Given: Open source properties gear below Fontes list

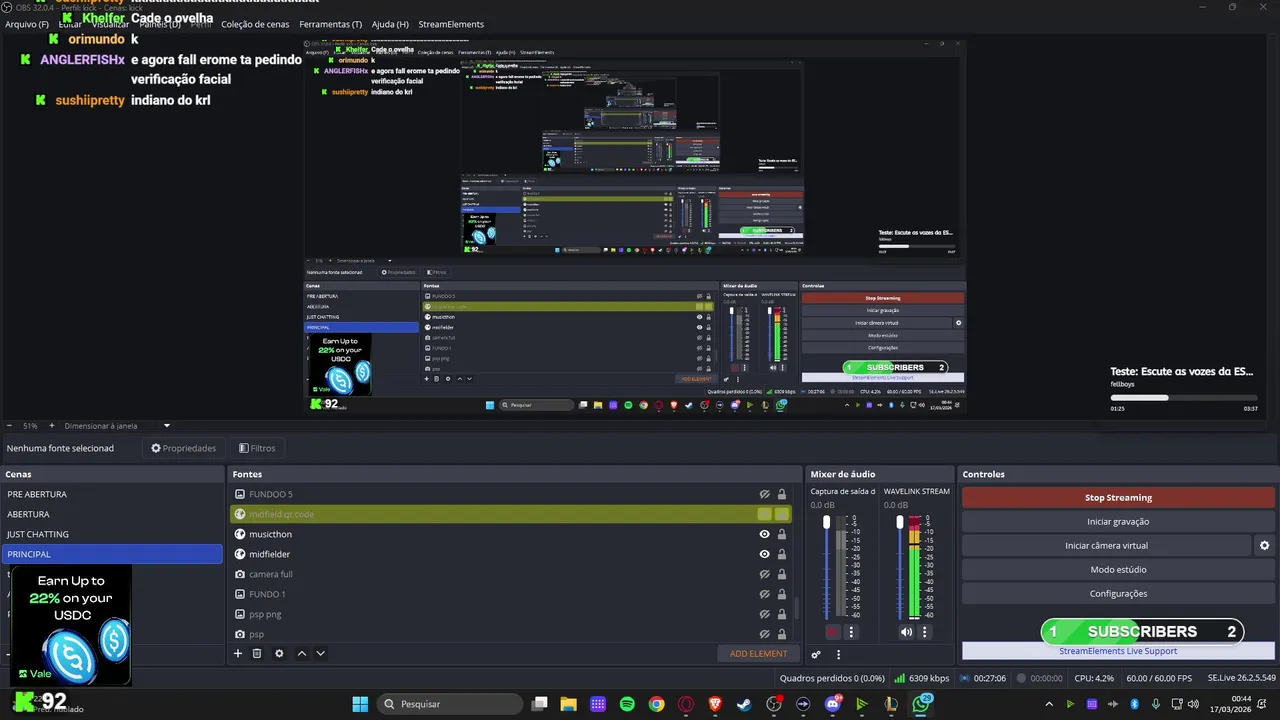Looking at the screenshot, I should [279, 654].
